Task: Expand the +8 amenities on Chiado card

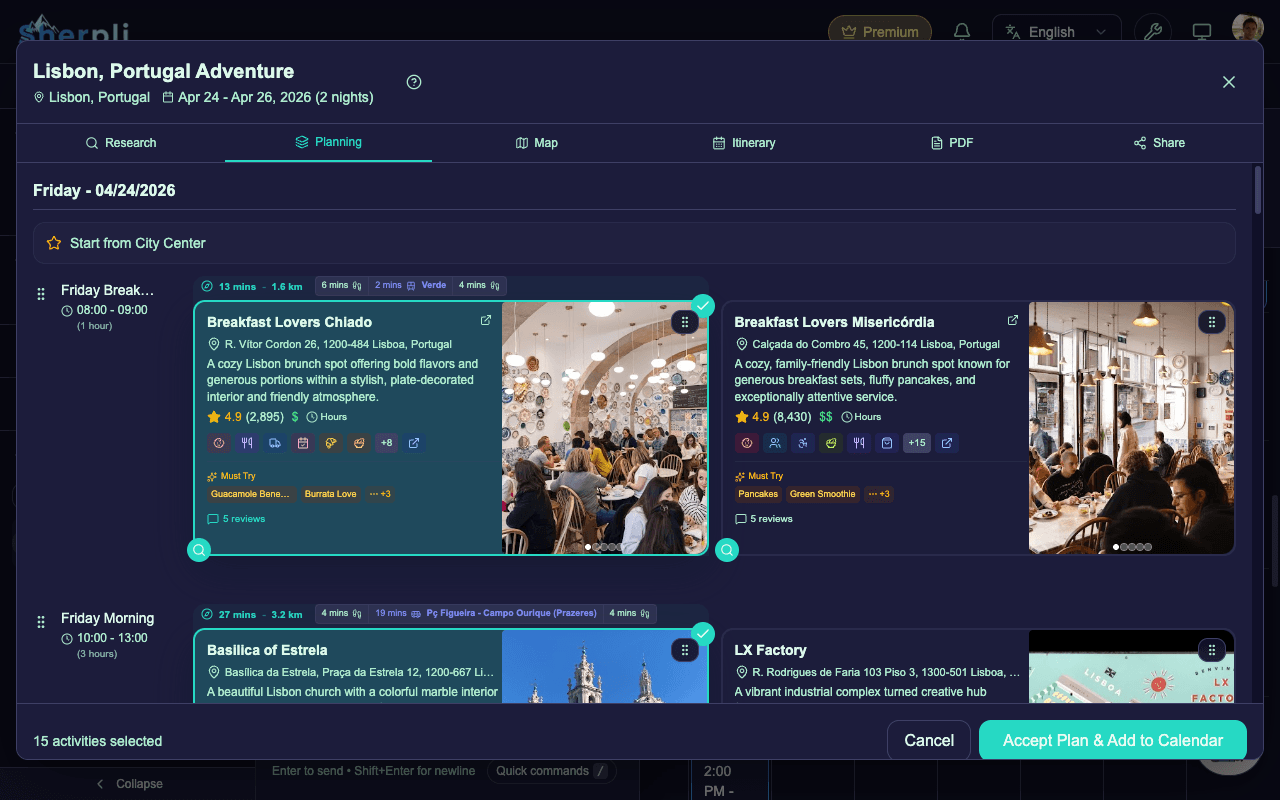Action: pyautogui.click(x=386, y=443)
